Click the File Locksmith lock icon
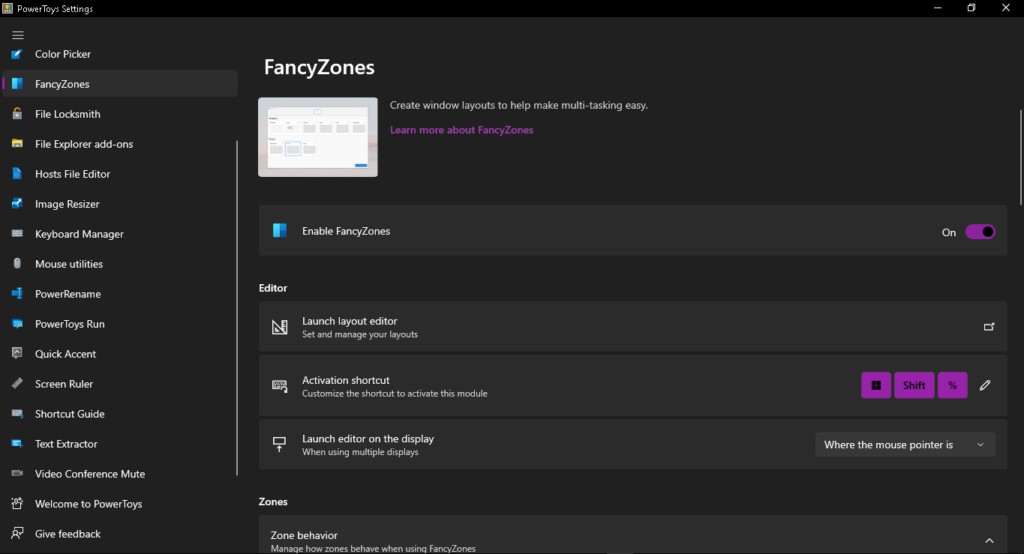The width and height of the screenshot is (1024, 554). pyautogui.click(x=17, y=114)
